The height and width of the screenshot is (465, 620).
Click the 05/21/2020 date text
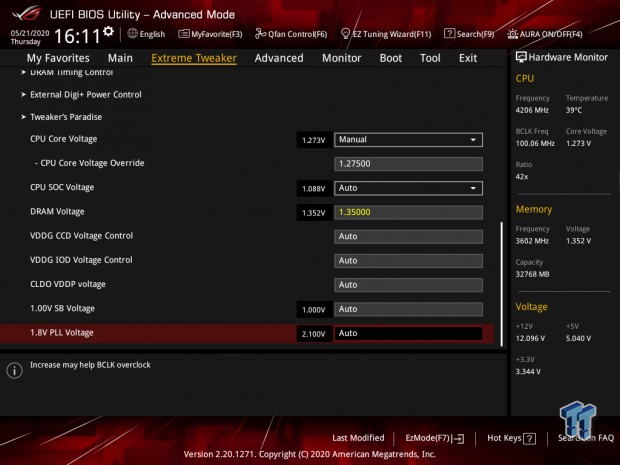pyautogui.click(x=30, y=33)
